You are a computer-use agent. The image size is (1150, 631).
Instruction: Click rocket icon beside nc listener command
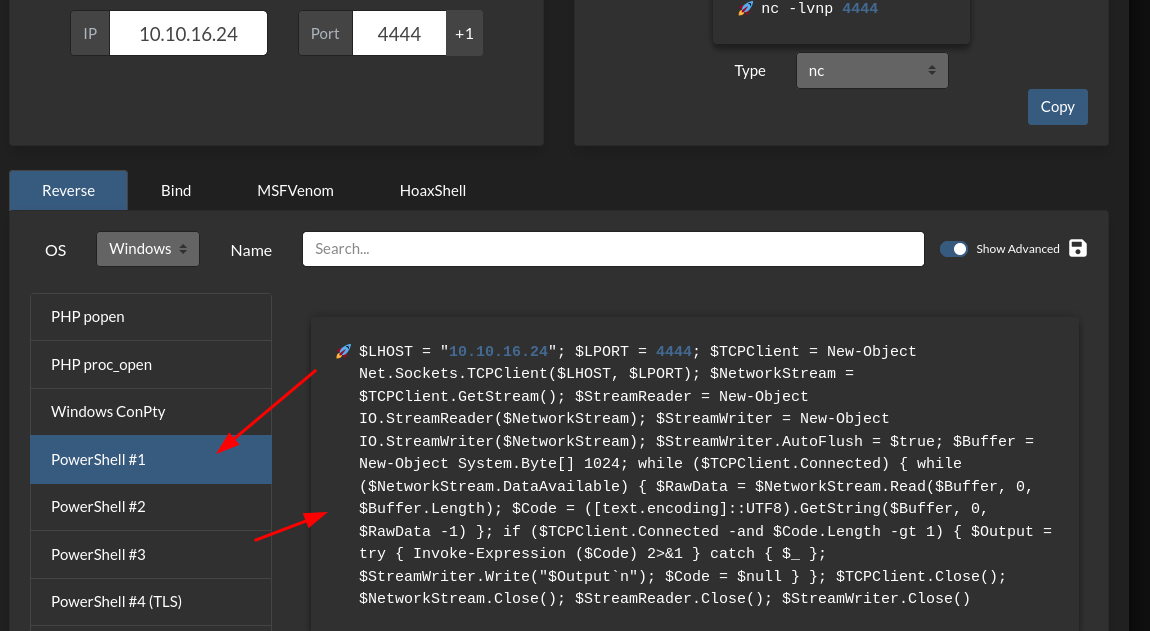pyautogui.click(x=746, y=9)
